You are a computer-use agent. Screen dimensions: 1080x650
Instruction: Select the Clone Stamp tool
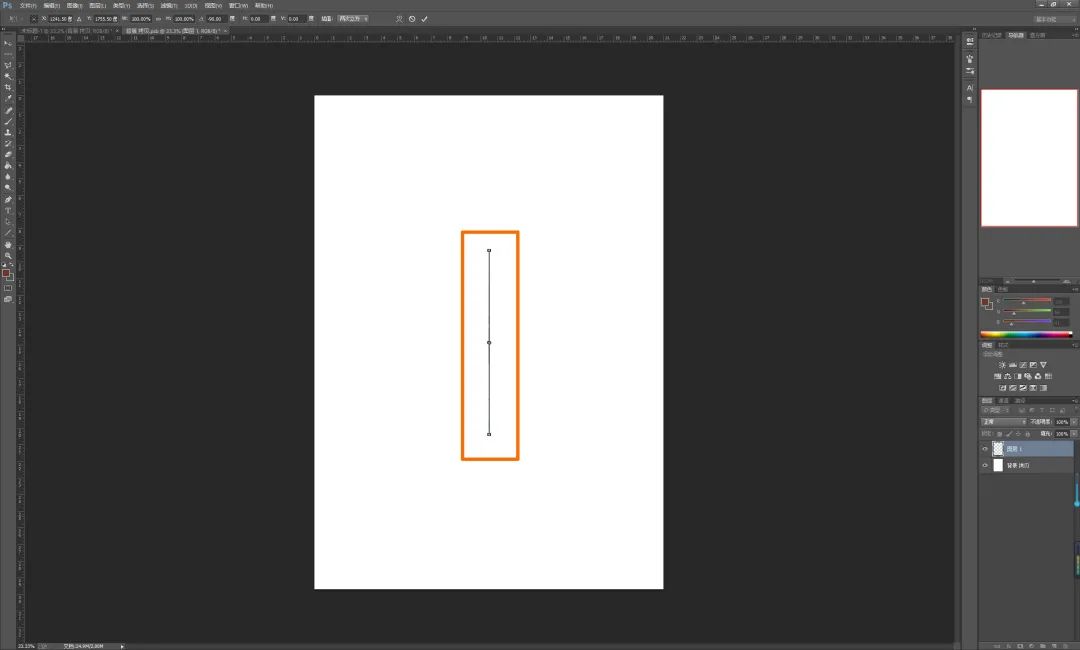8,132
